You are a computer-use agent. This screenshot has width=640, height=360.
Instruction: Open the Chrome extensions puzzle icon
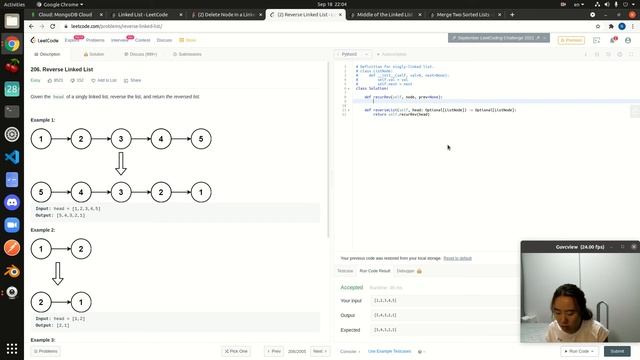click(611, 26)
